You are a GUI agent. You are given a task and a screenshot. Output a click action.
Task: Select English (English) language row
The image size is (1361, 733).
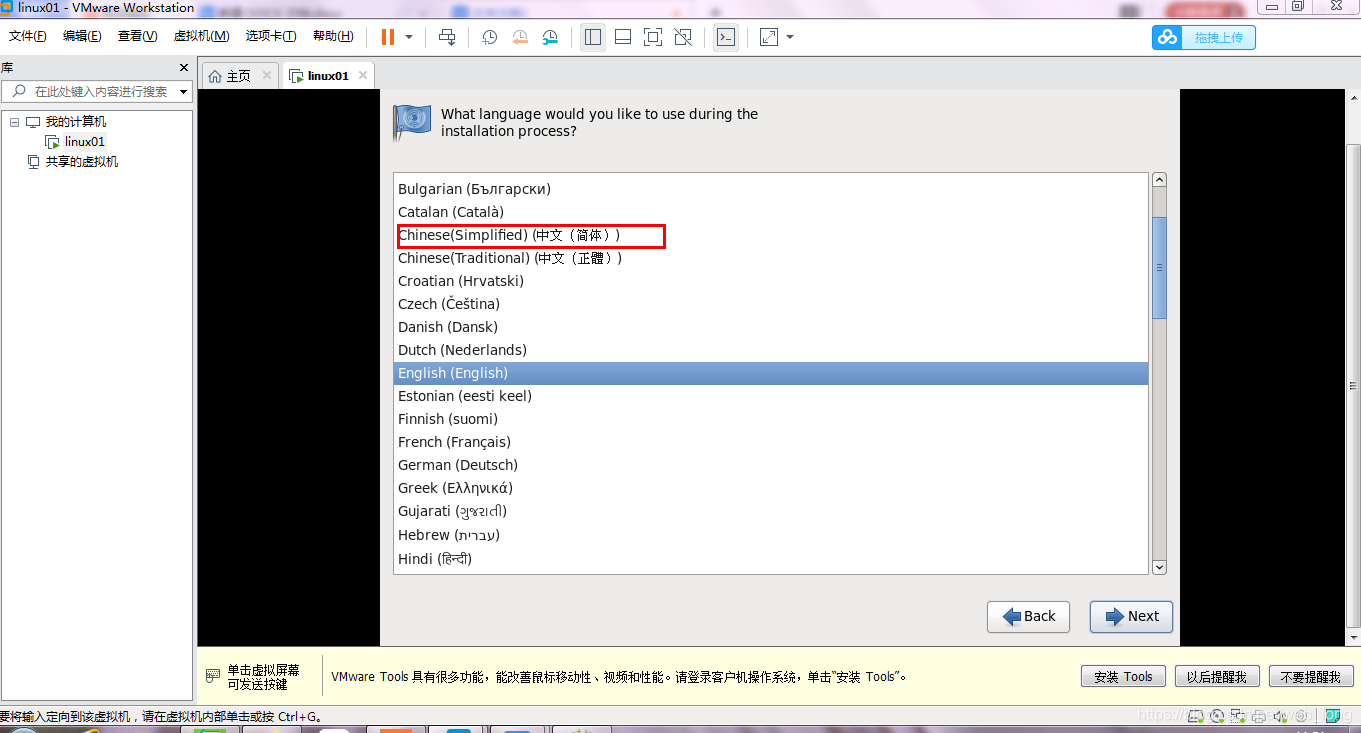770,373
